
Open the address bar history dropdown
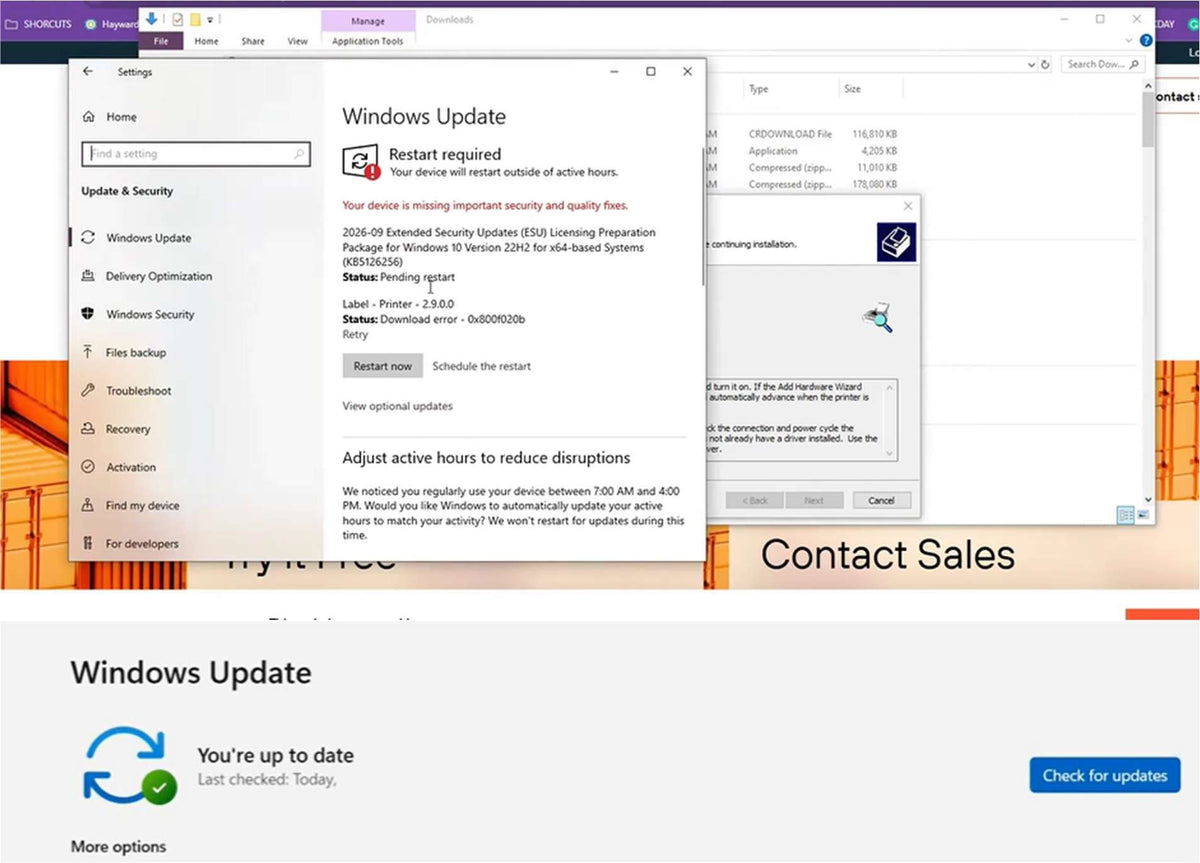pos(1032,64)
